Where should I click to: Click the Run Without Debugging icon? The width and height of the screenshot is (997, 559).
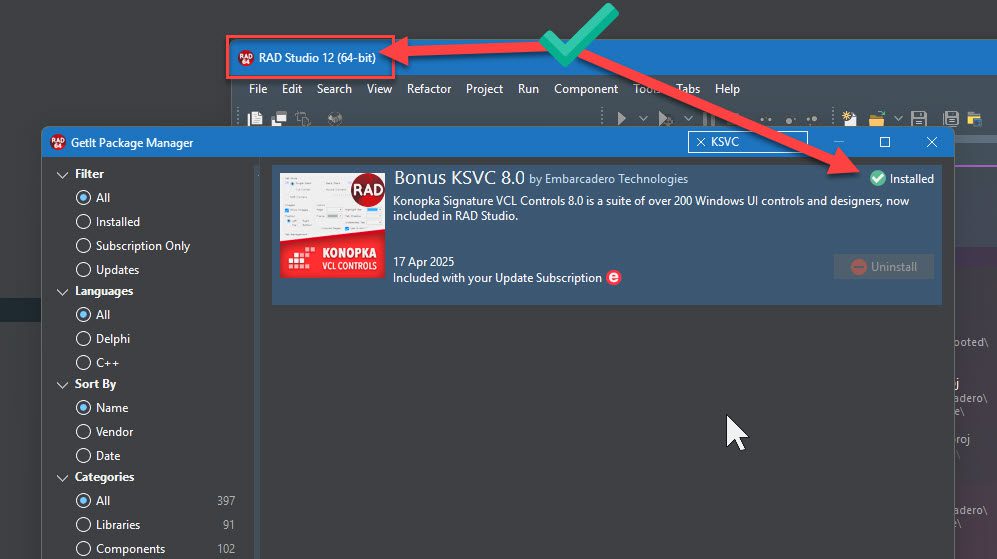665,118
